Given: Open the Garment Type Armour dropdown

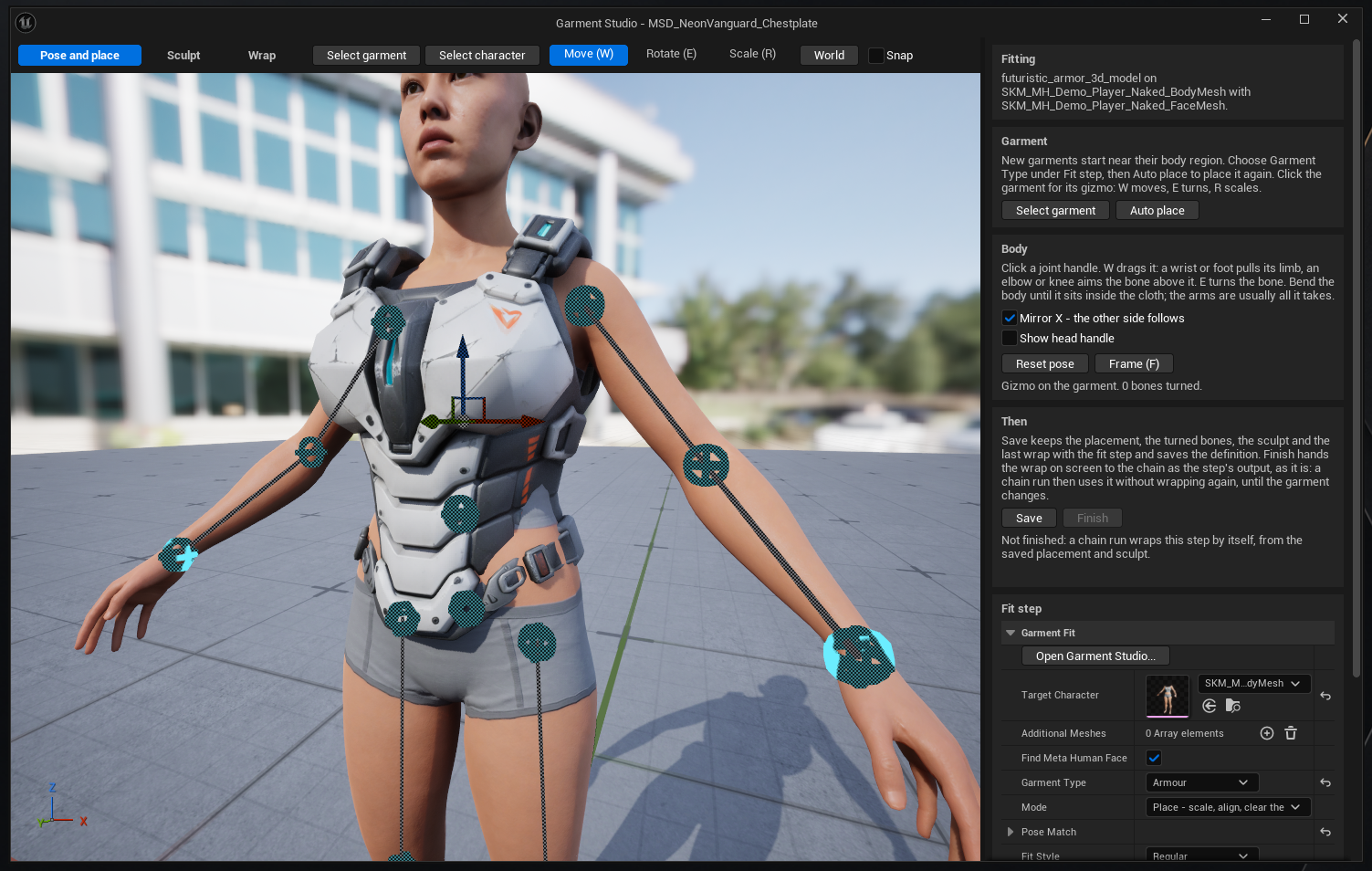Looking at the screenshot, I should (x=1201, y=782).
